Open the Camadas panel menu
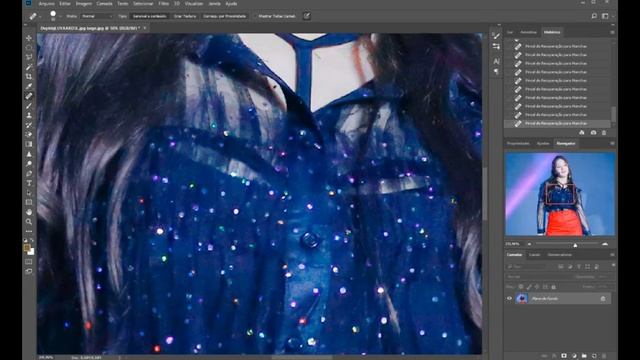This screenshot has width=640, height=360. [612, 255]
